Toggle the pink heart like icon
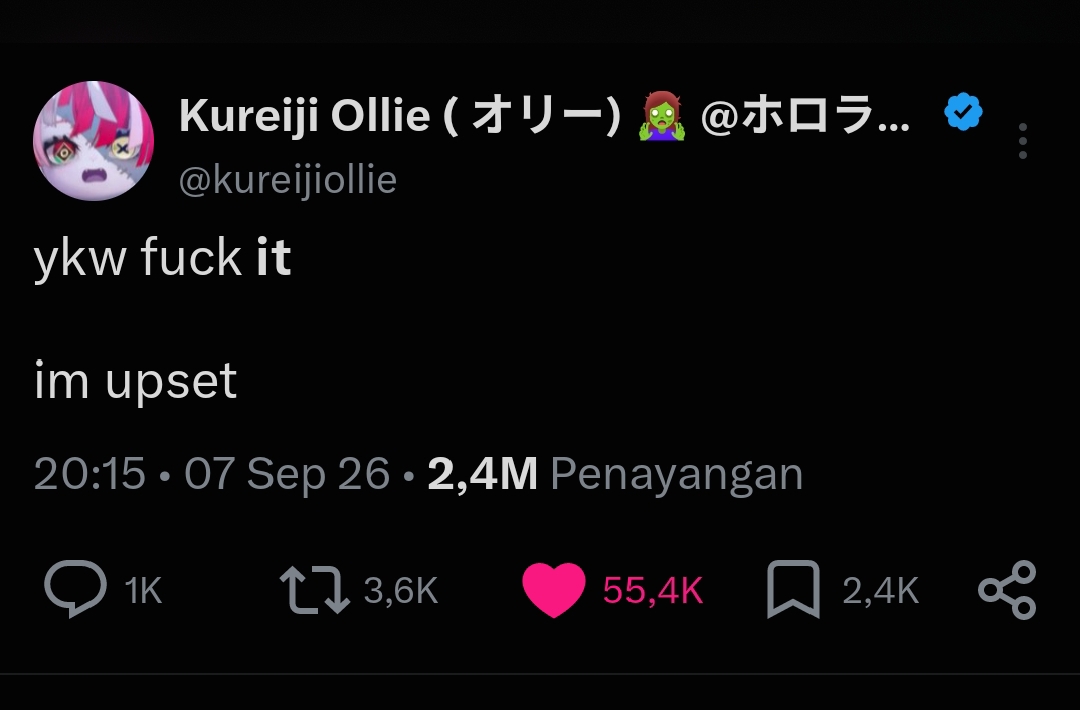Image resolution: width=1080 pixels, height=710 pixels. 554,589
